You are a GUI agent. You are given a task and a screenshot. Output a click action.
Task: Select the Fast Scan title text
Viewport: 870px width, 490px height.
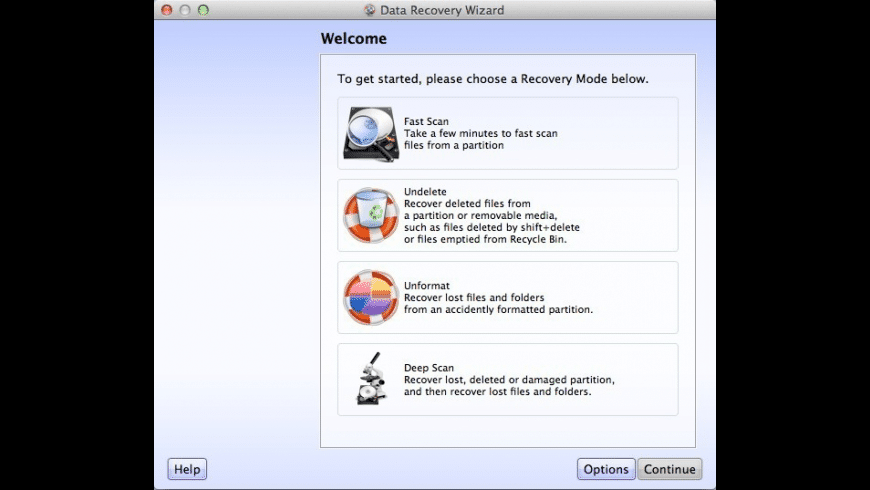(x=426, y=121)
